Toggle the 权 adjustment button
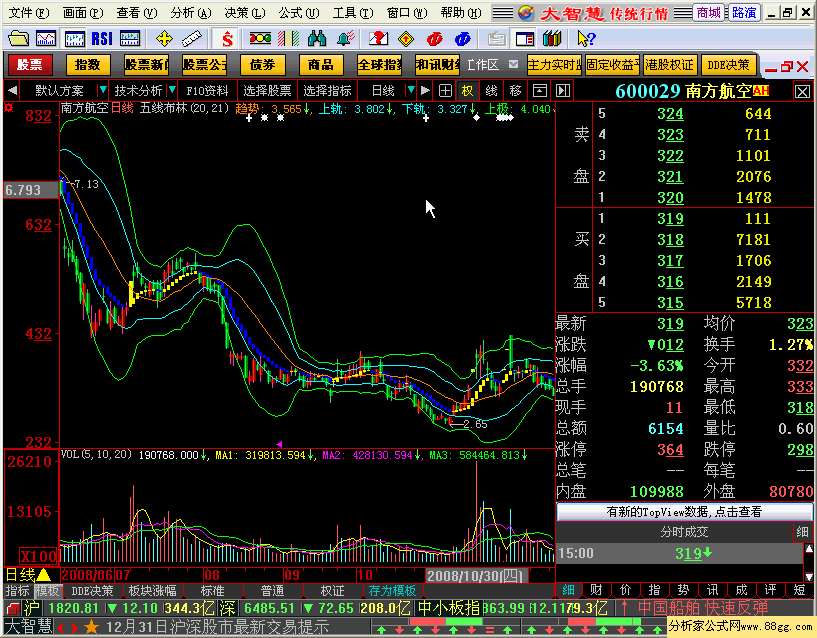Screen dimensions: 817x638 click(x=467, y=91)
